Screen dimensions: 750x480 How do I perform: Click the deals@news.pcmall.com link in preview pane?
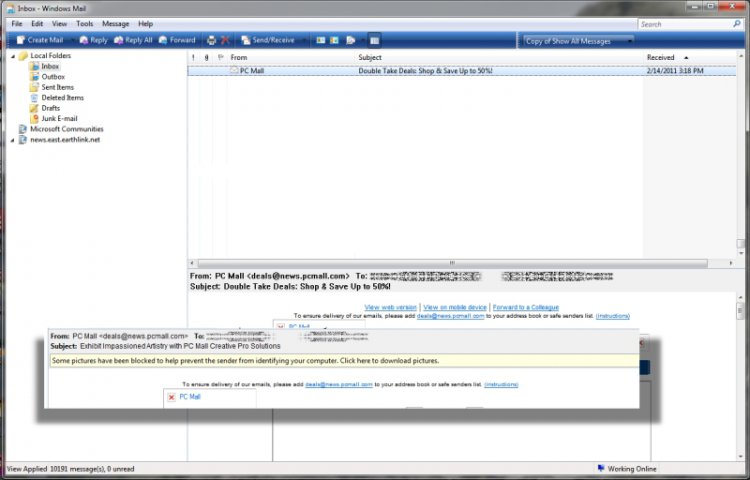point(451,316)
